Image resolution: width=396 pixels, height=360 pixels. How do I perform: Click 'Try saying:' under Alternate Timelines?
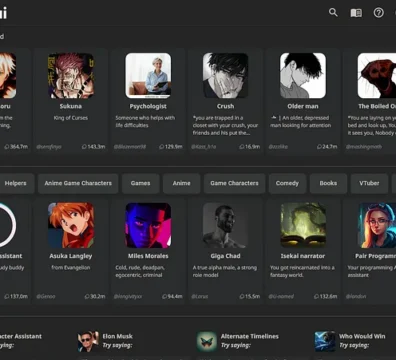tap(235, 345)
